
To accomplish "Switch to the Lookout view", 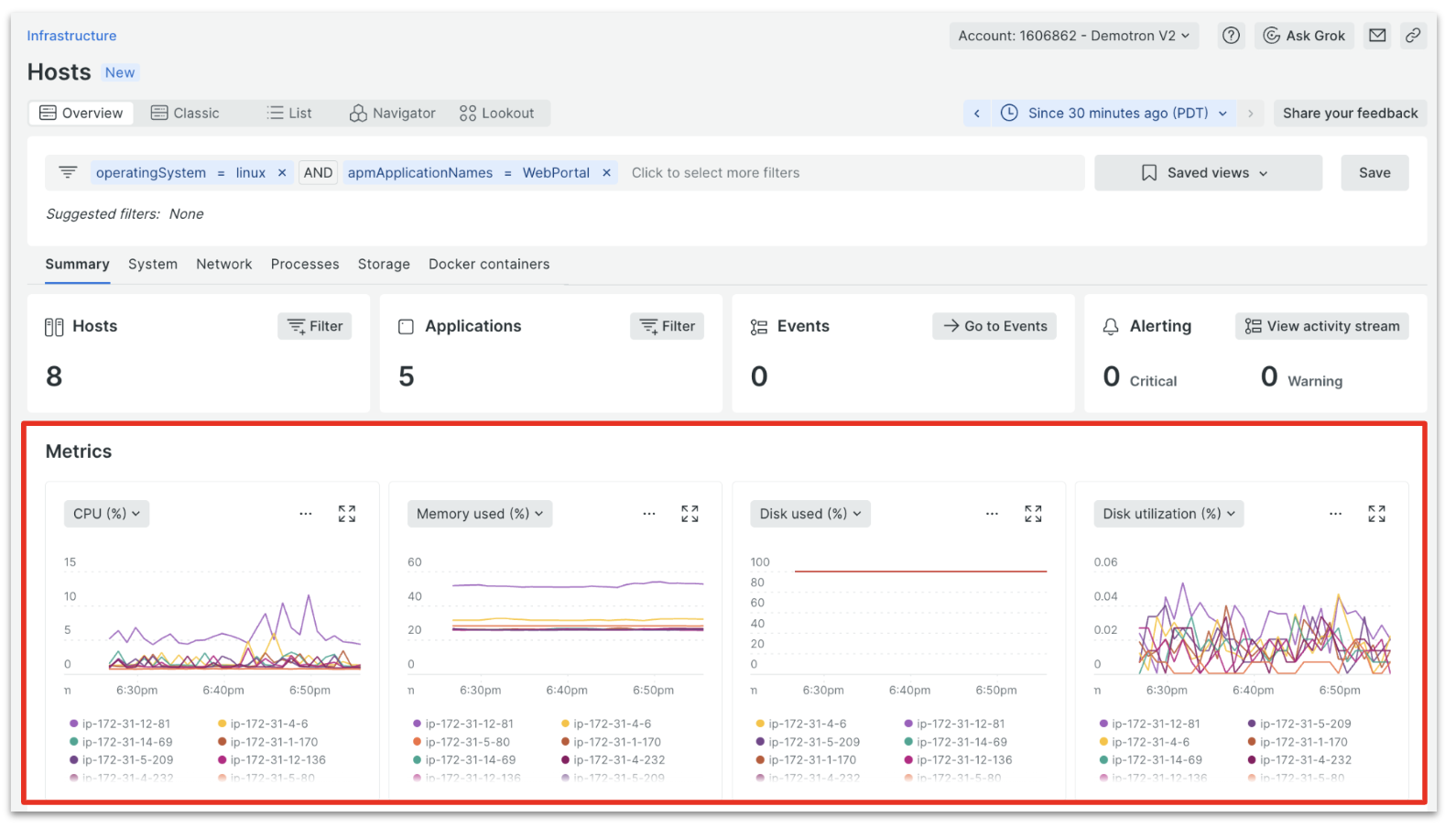I will tap(496, 114).
